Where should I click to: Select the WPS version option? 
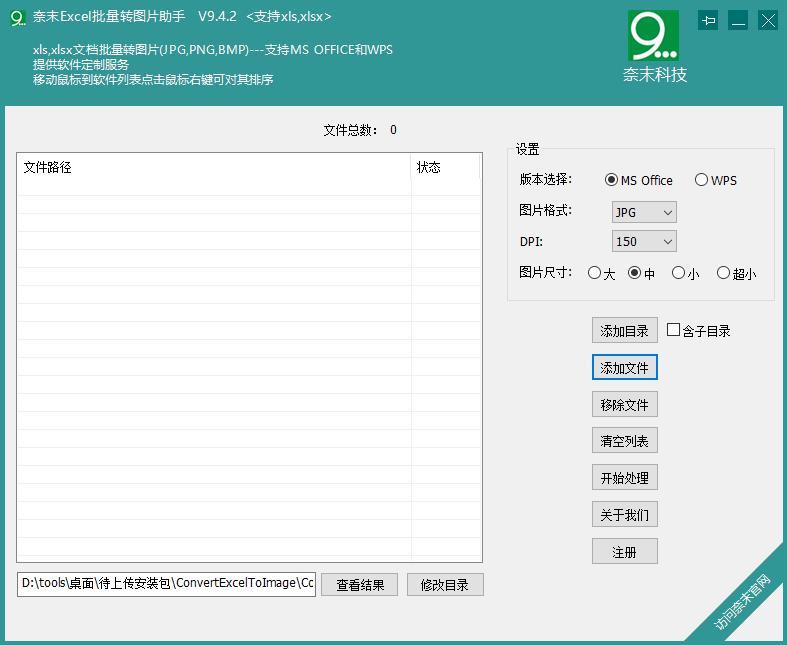pos(702,180)
